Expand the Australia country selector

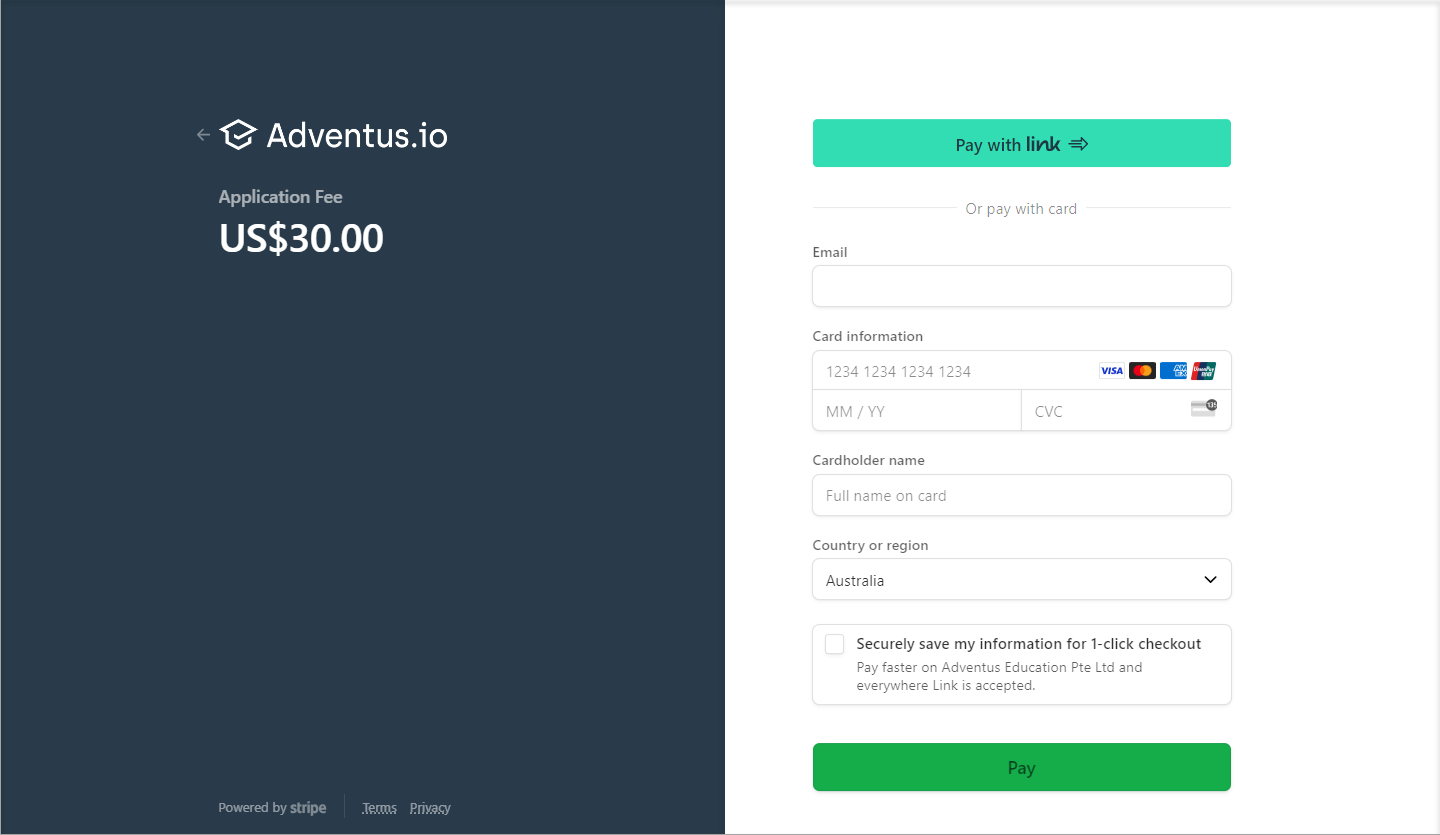(x=1021, y=579)
